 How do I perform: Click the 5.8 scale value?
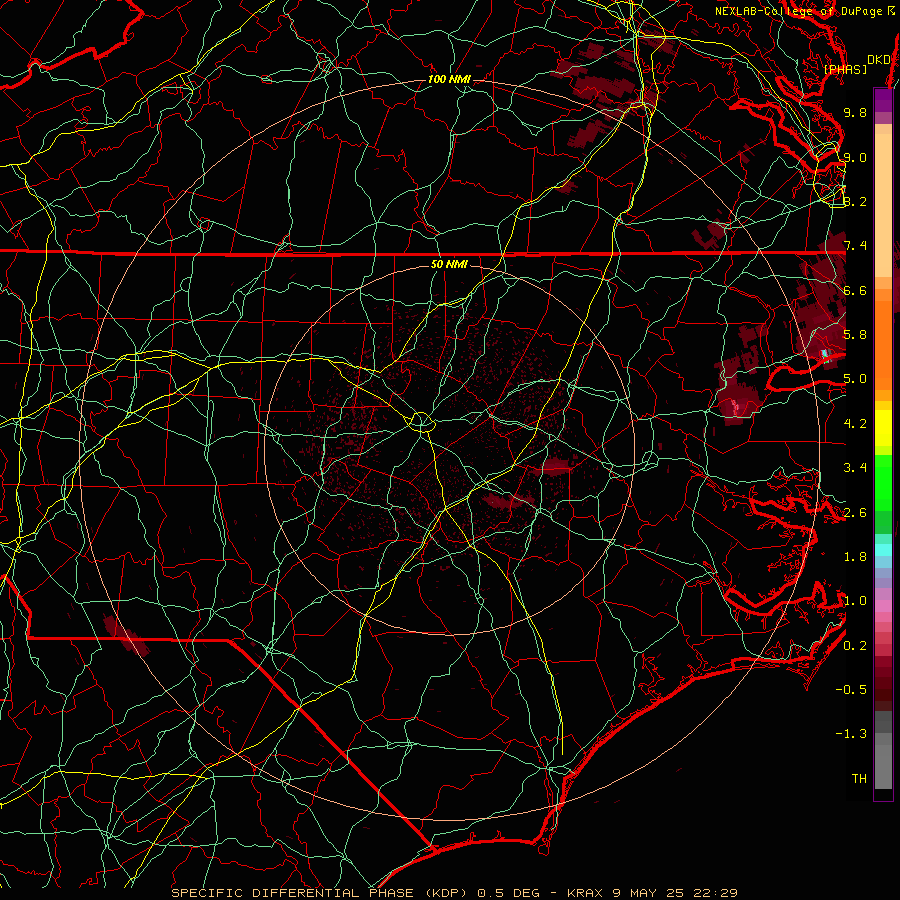pos(855,335)
